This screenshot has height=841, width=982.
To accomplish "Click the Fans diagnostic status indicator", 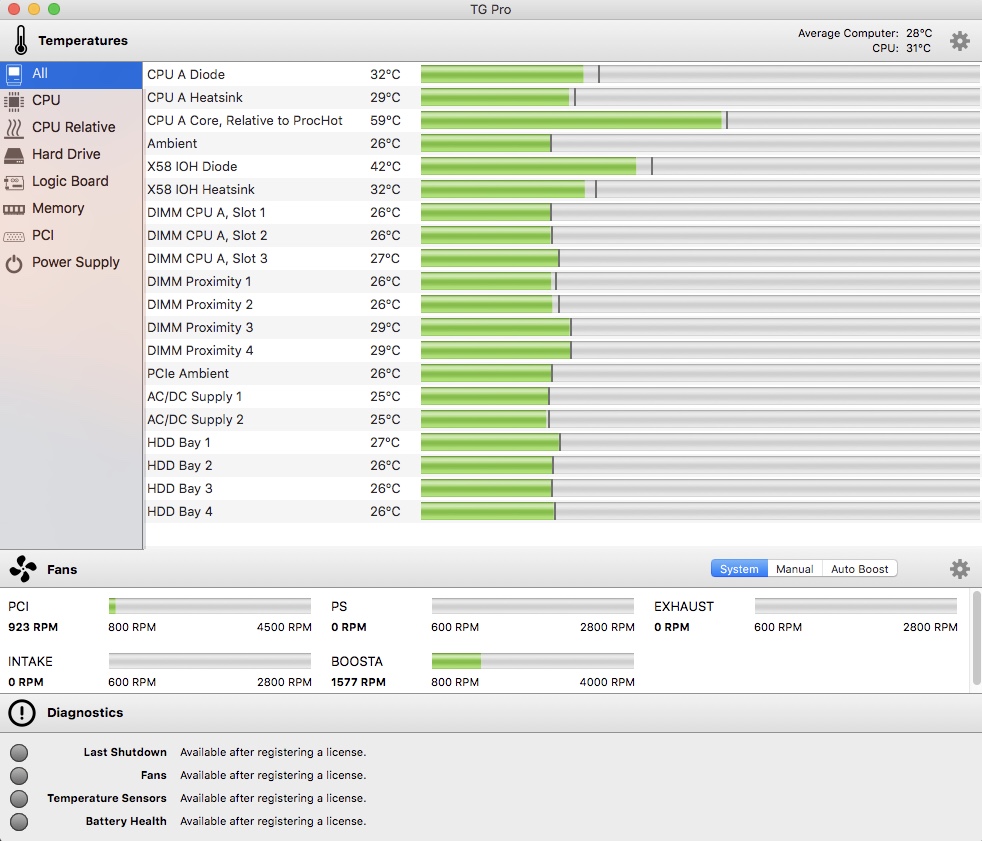I will coord(19,775).
